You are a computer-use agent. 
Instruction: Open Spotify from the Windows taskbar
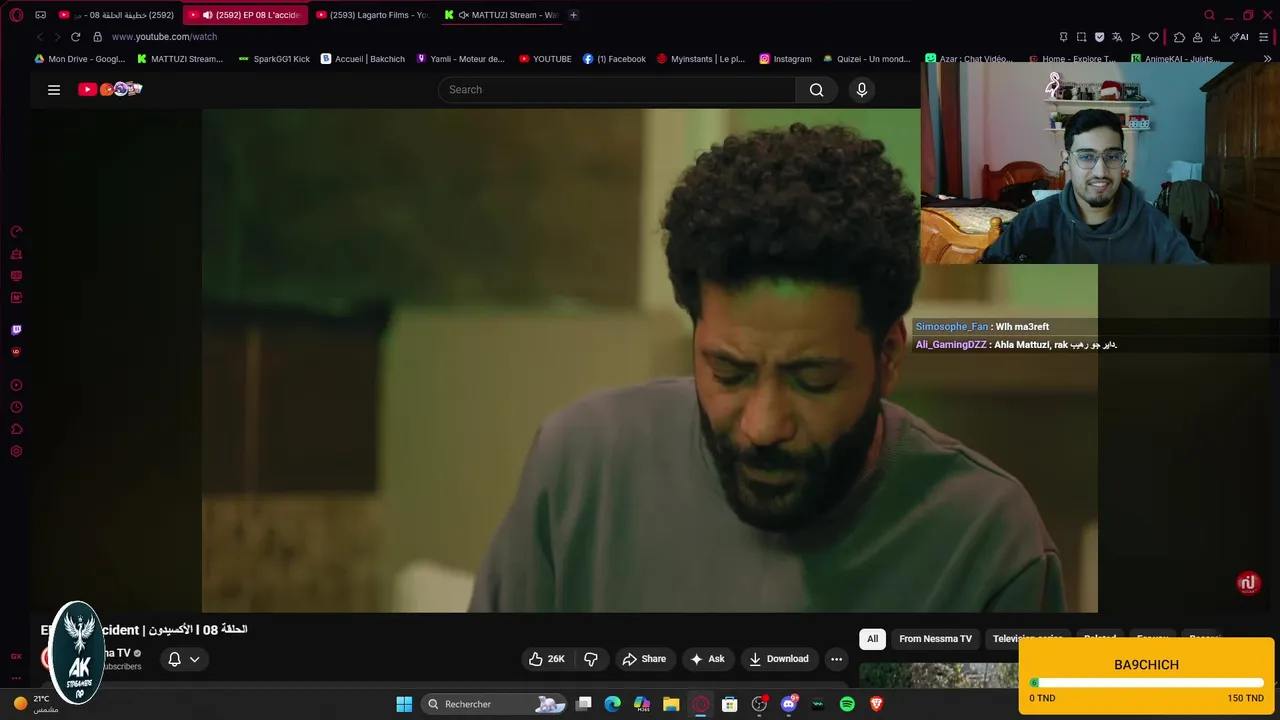(847, 704)
